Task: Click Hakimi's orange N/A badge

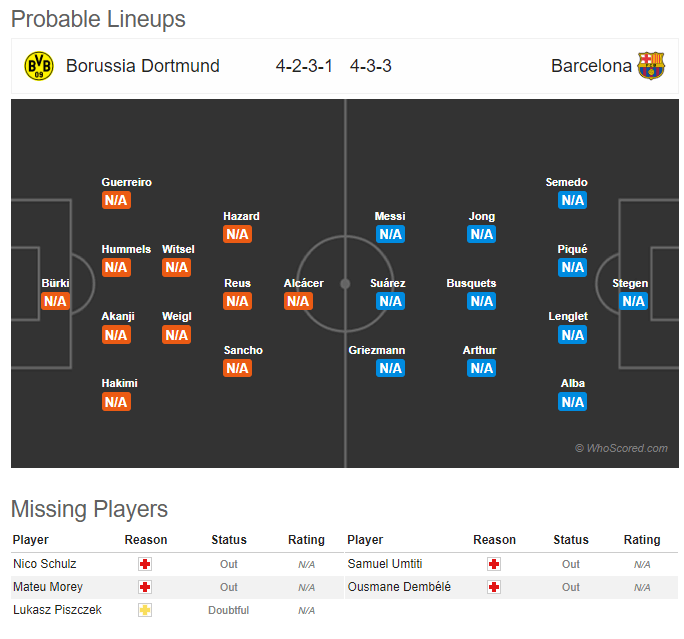Action: 116,402
